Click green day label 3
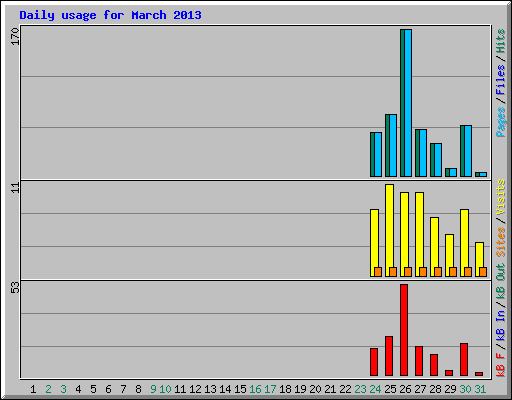 pyautogui.click(x=63, y=389)
